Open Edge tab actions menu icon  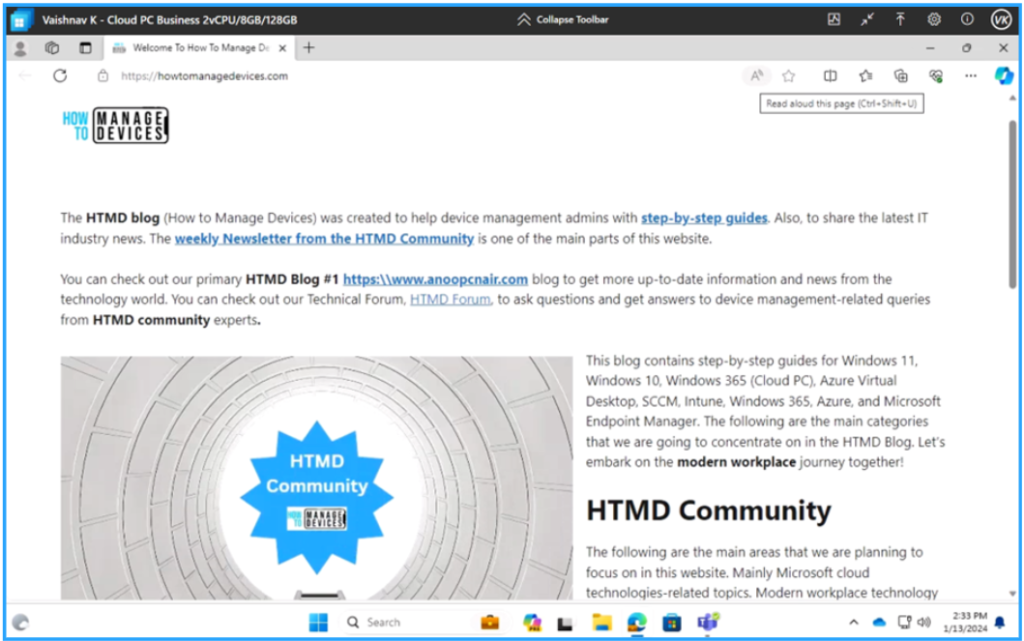(86, 48)
